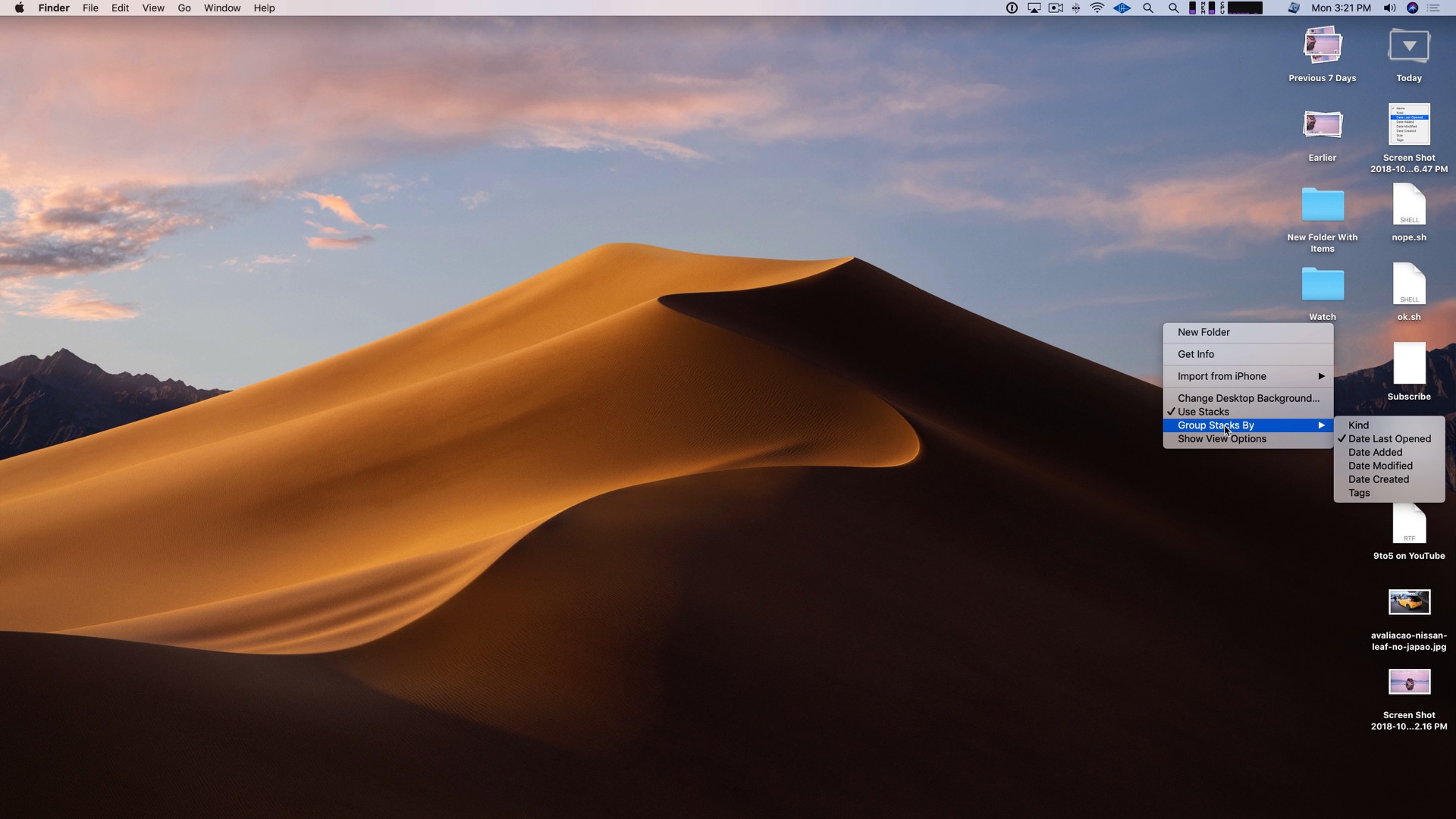Open the View menu in menu bar
The image size is (1456, 819).
pyautogui.click(x=152, y=8)
